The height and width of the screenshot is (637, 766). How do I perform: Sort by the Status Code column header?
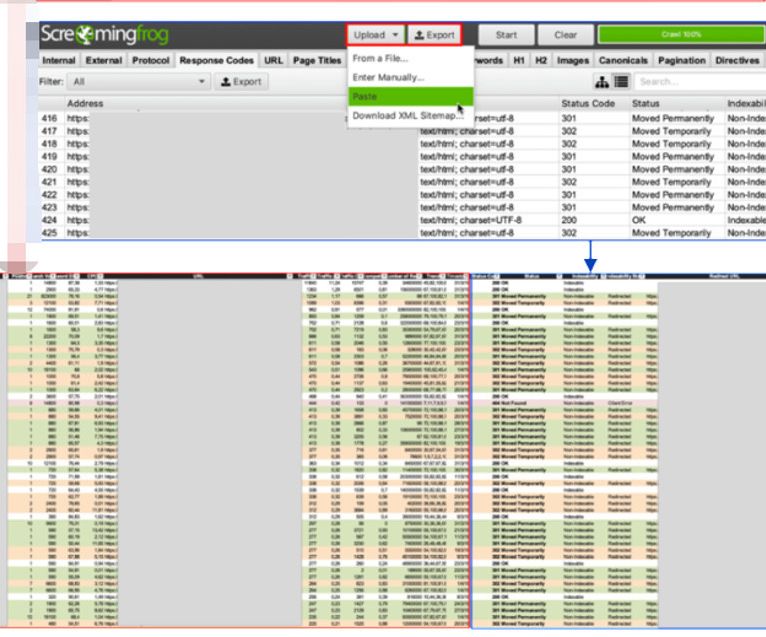587,104
